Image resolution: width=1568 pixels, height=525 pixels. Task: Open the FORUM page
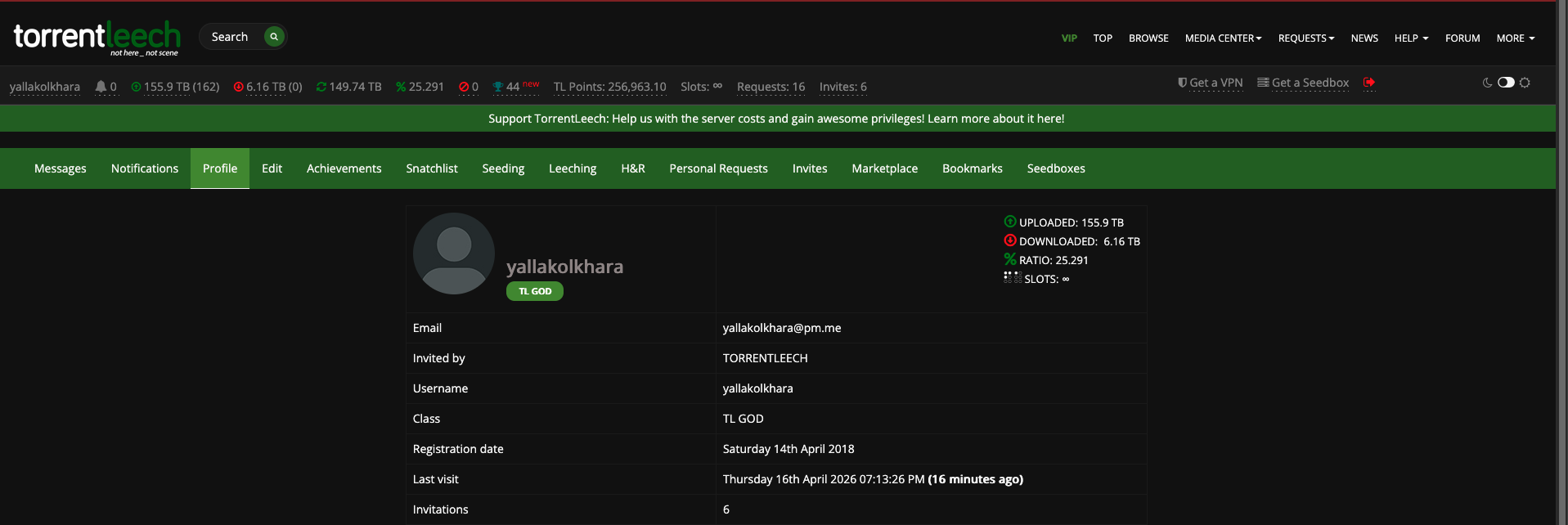pos(1462,38)
